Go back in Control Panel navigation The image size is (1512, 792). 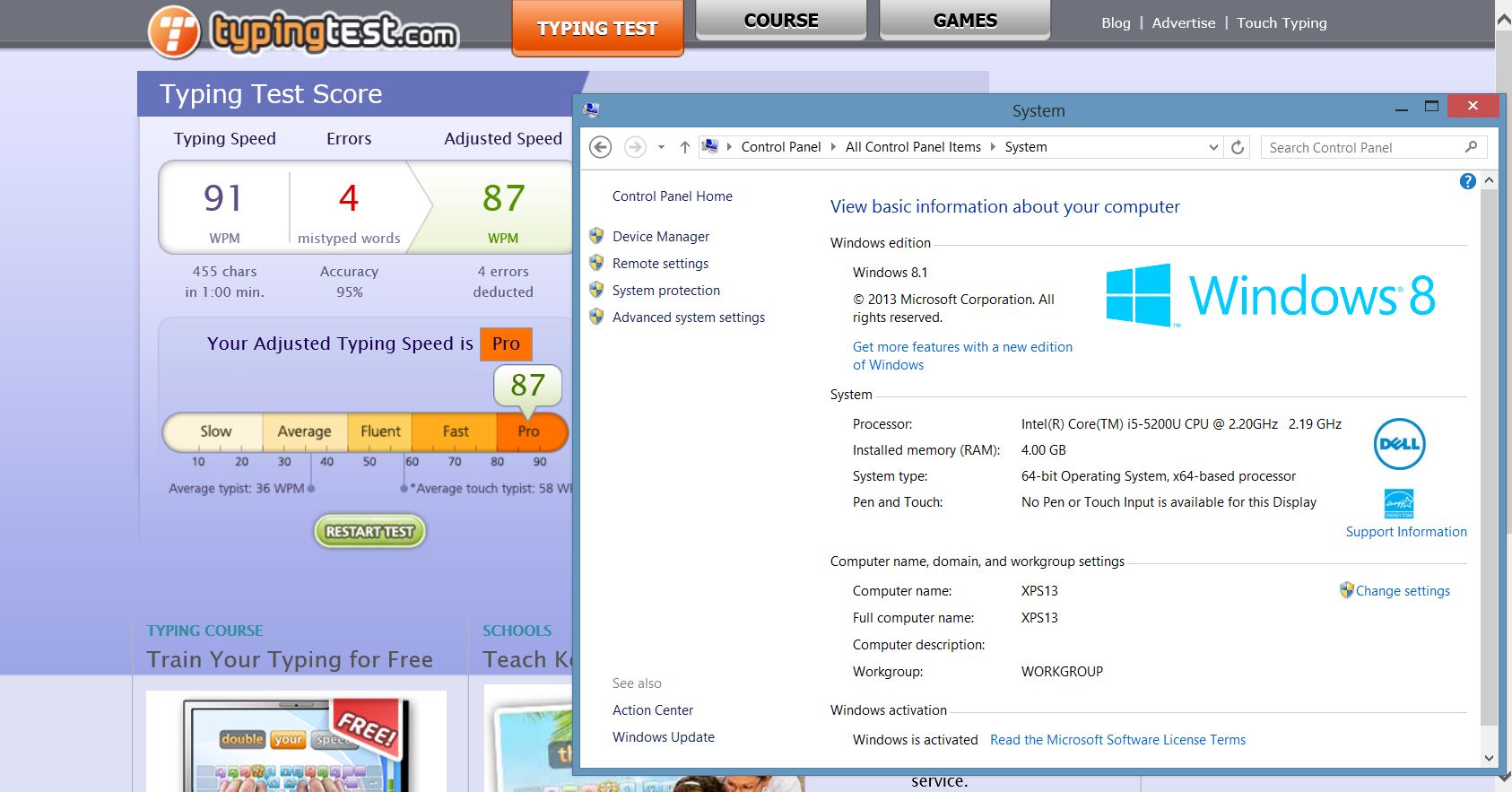coord(601,147)
